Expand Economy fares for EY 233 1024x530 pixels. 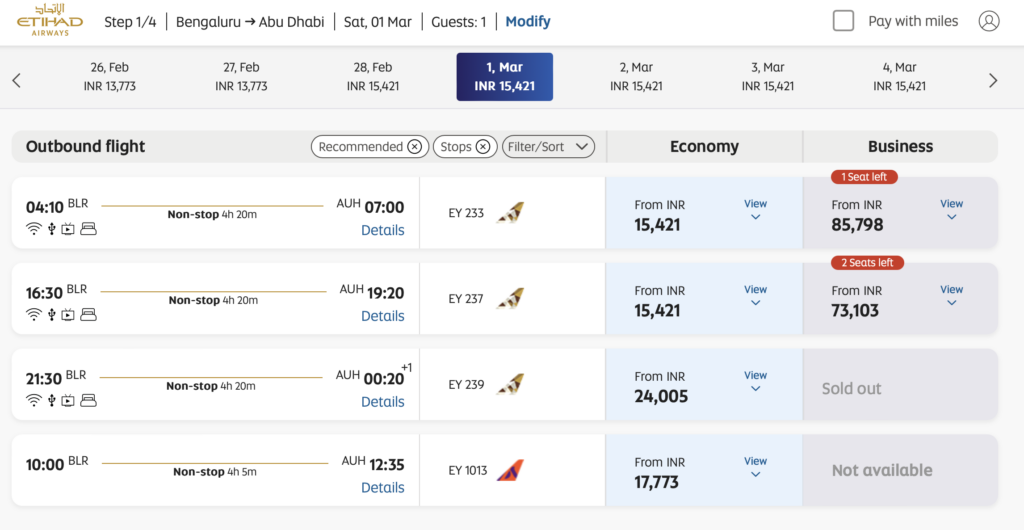click(x=755, y=210)
